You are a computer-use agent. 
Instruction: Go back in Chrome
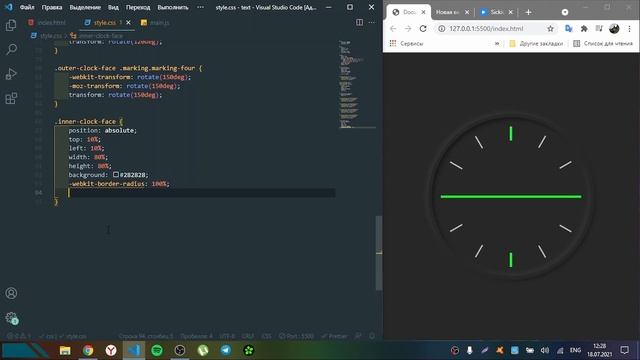pyautogui.click(x=393, y=29)
